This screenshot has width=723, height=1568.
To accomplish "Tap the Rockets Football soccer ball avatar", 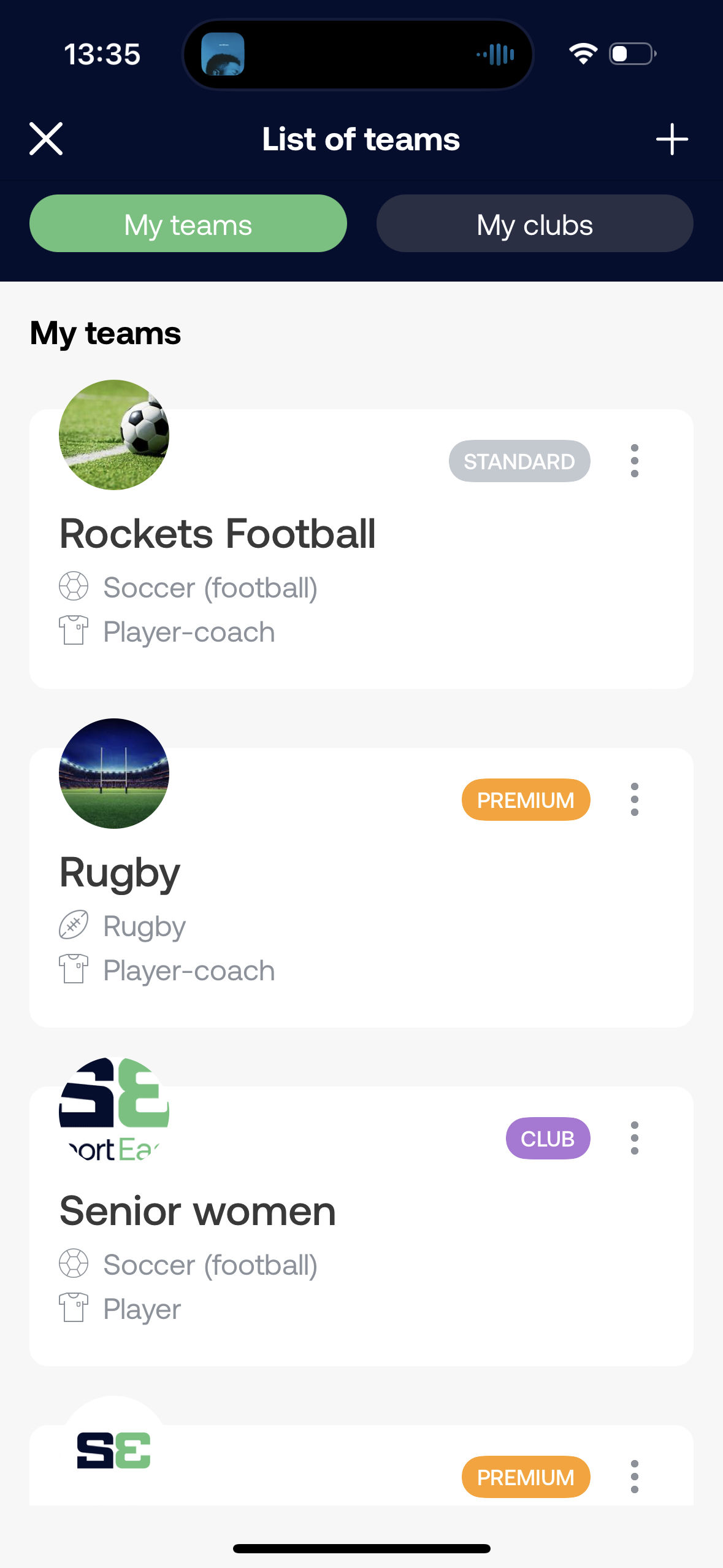I will tap(114, 435).
